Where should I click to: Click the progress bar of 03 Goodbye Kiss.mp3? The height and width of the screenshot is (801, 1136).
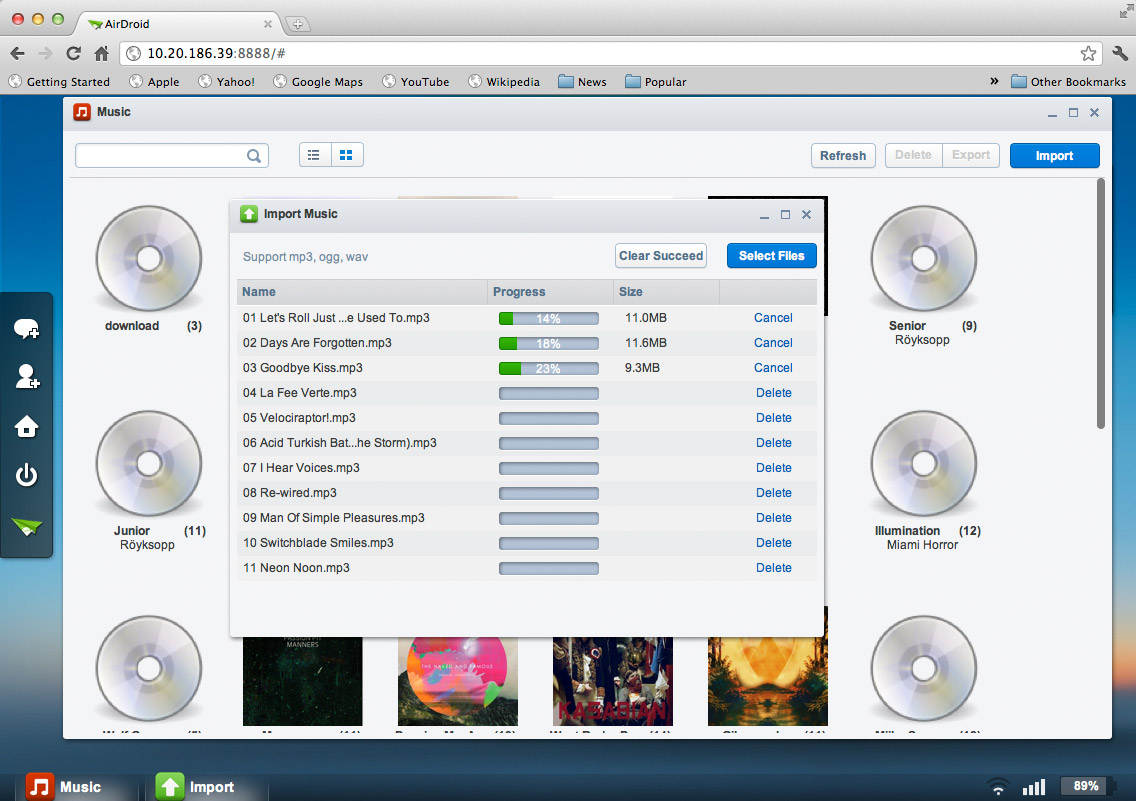click(548, 367)
